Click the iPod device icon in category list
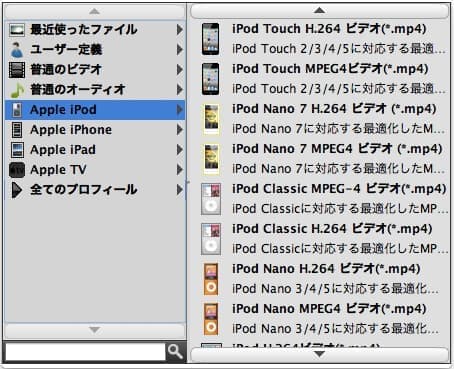Viewport: 454px width, 369px height. [x=17, y=110]
